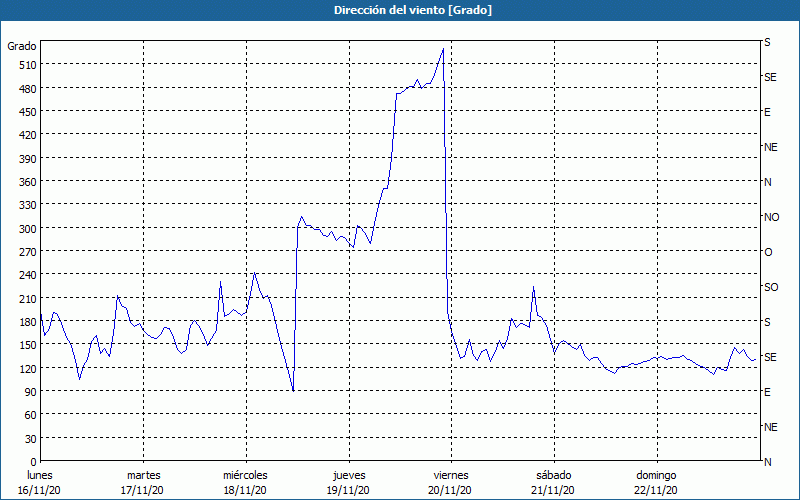Image resolution: width=800 pixels, height=500 pixels.
Task: Select the "Grado" axis unit label
Action: [x=22, y=46]
